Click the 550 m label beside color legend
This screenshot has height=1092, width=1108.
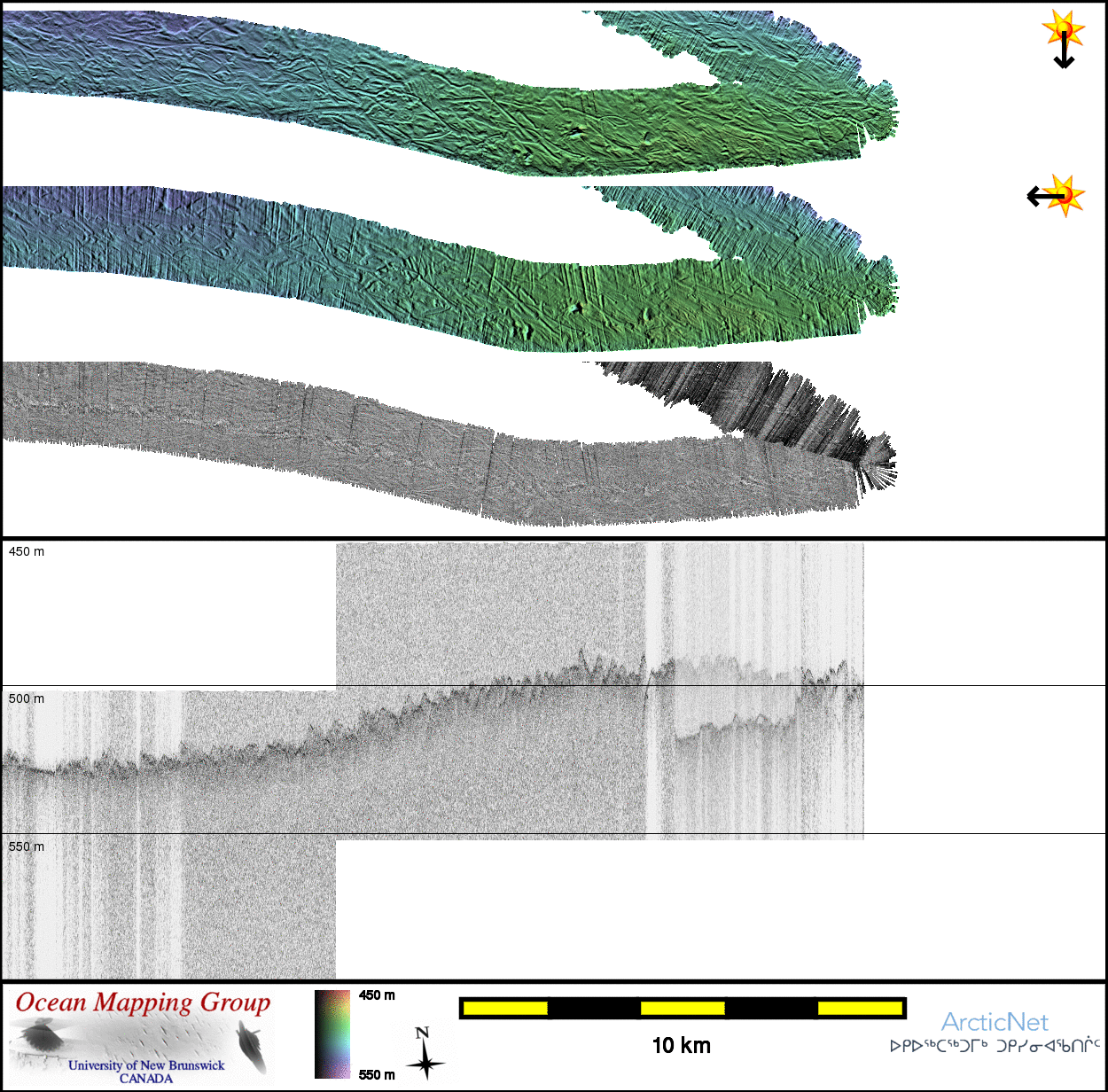(377, 1074)
